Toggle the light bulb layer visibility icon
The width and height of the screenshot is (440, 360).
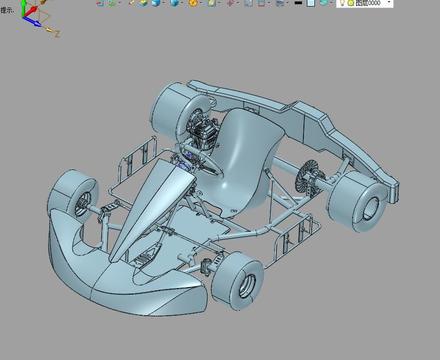342,3
